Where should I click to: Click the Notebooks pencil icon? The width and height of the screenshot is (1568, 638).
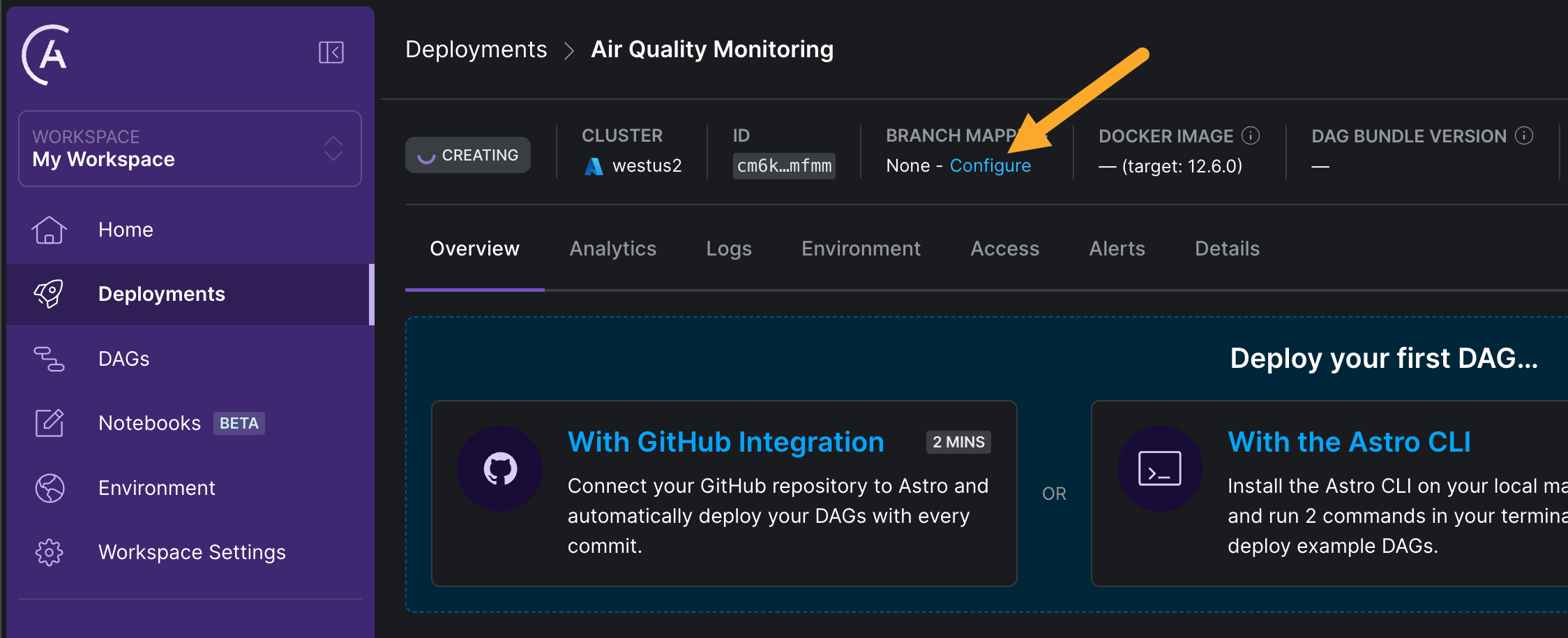coord(49,423)
